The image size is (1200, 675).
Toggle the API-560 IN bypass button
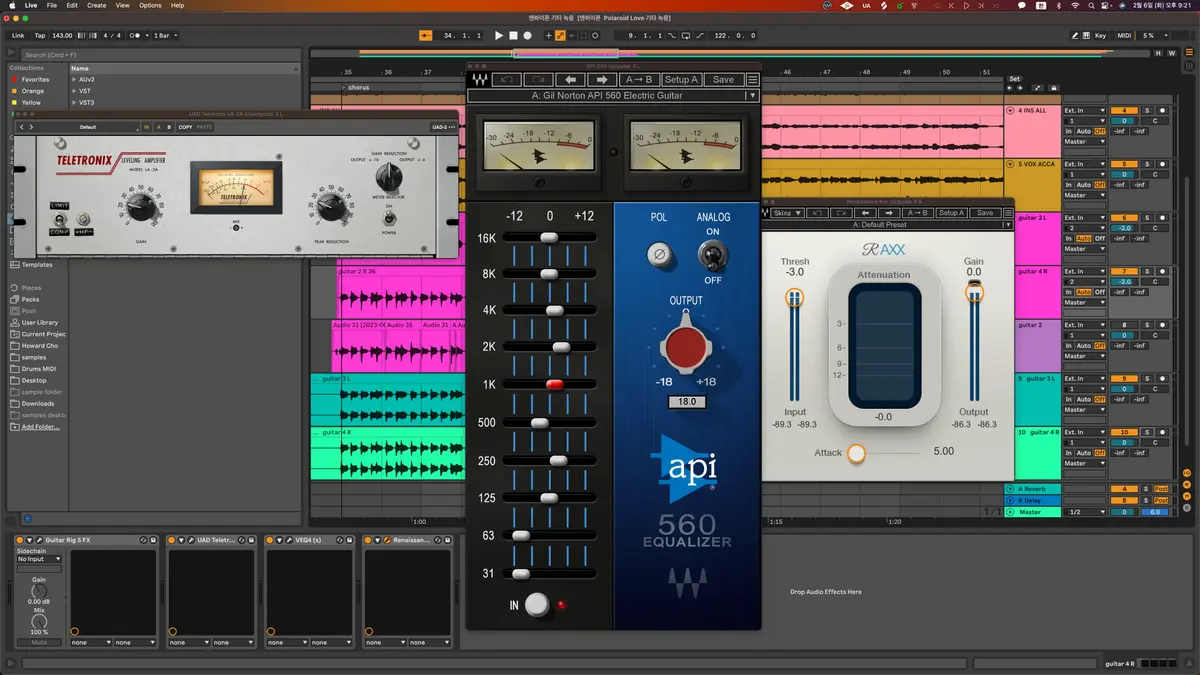pyautogui.click(x=537, y=604)
